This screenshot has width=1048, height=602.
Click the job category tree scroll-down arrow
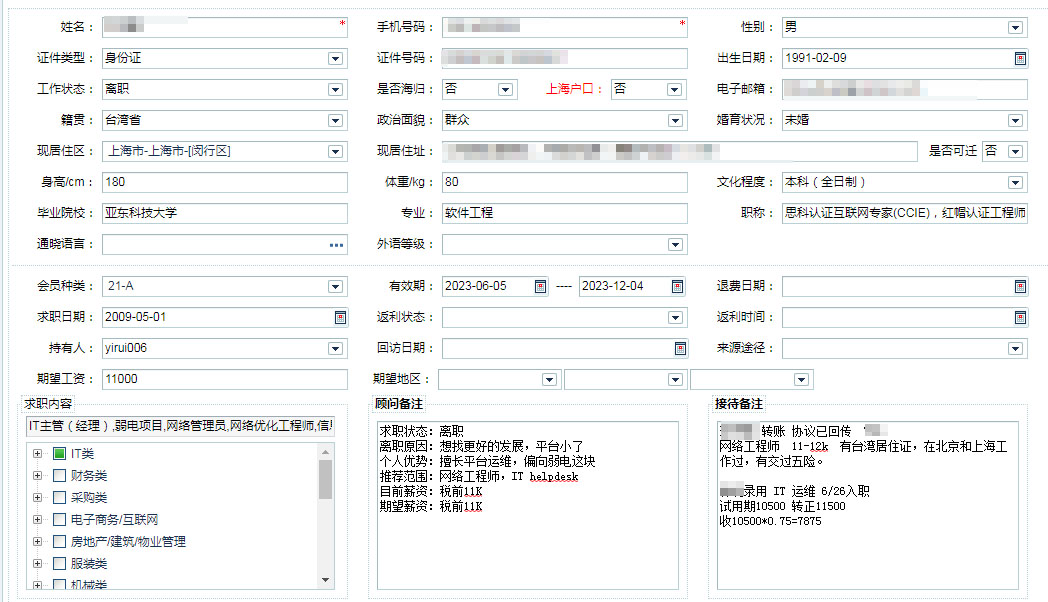click(x=325, y=580)
